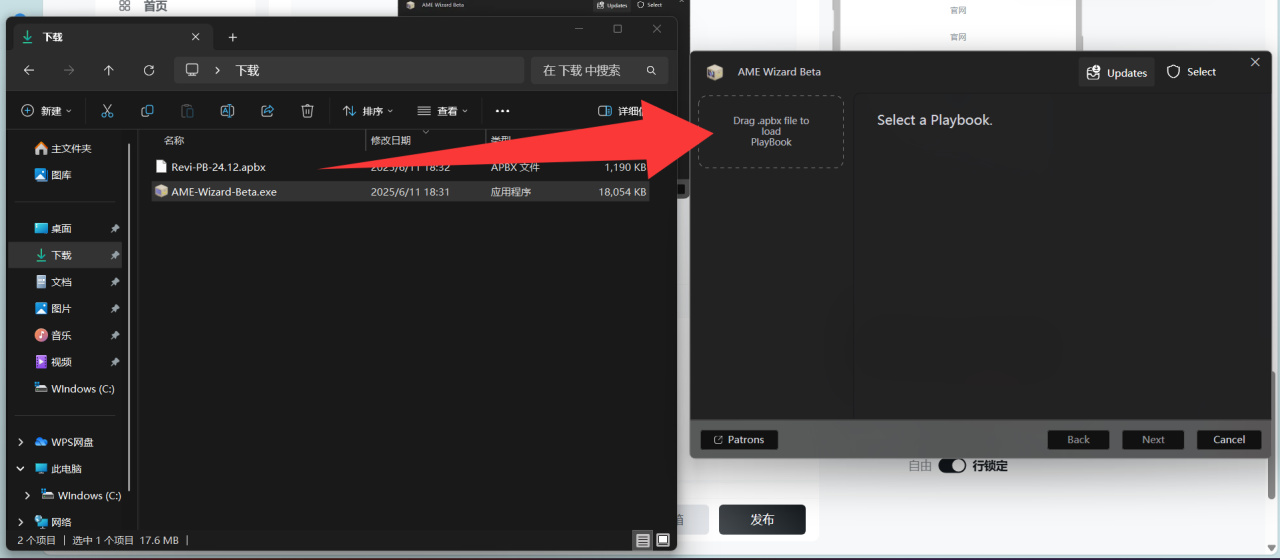
Task: Click the Select button in AME Wizard
Action: coord(1191,72)
